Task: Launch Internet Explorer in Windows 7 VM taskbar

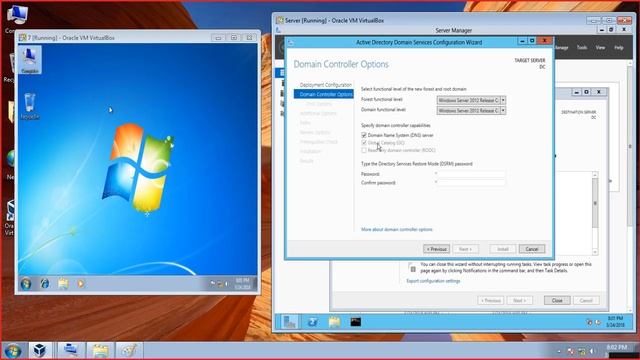Action: tap(44, 283)
